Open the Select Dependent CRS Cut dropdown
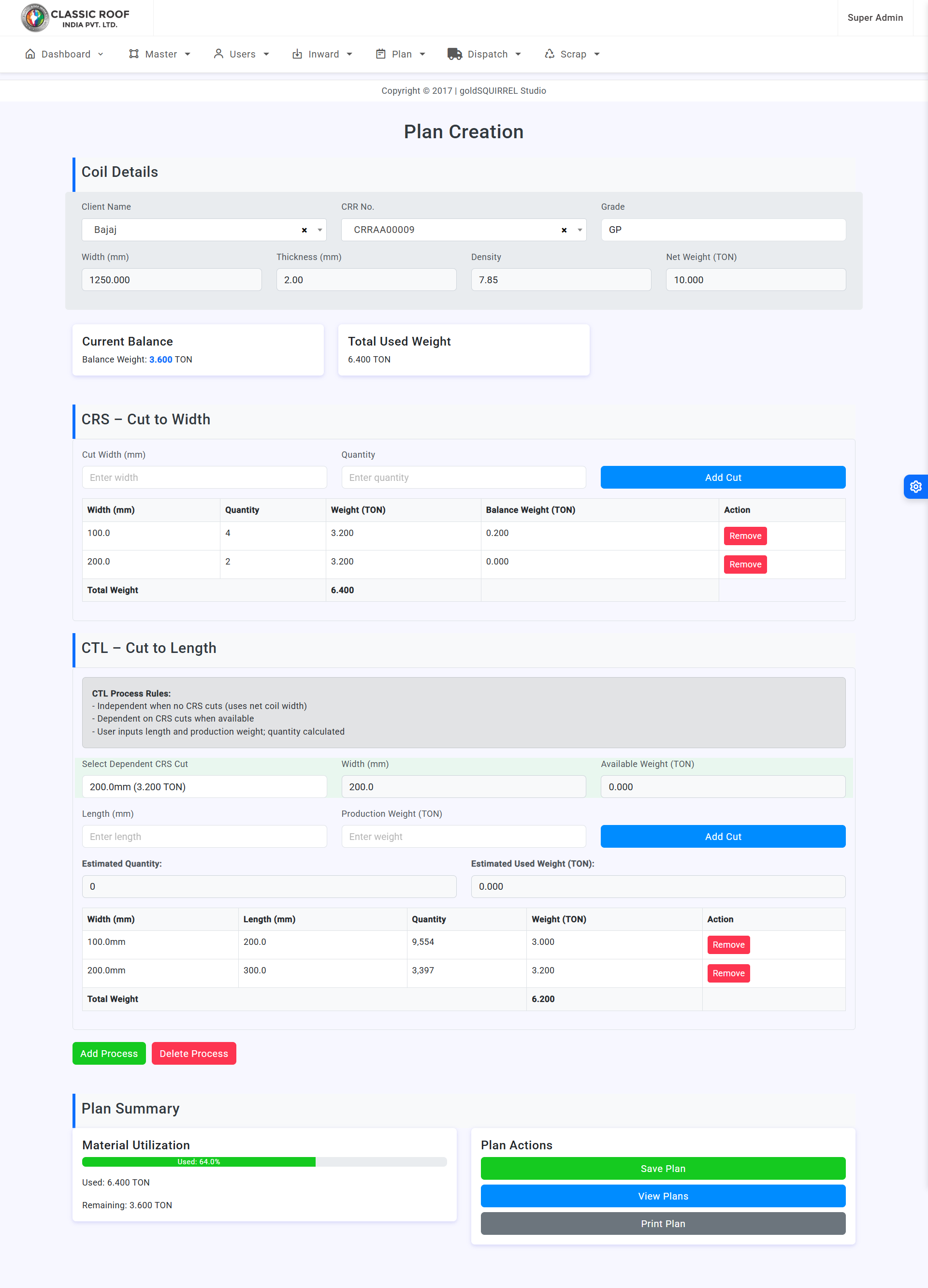The width and height of the screenshot is (928, 1288). pyautogui.click(x=204, y=786)
